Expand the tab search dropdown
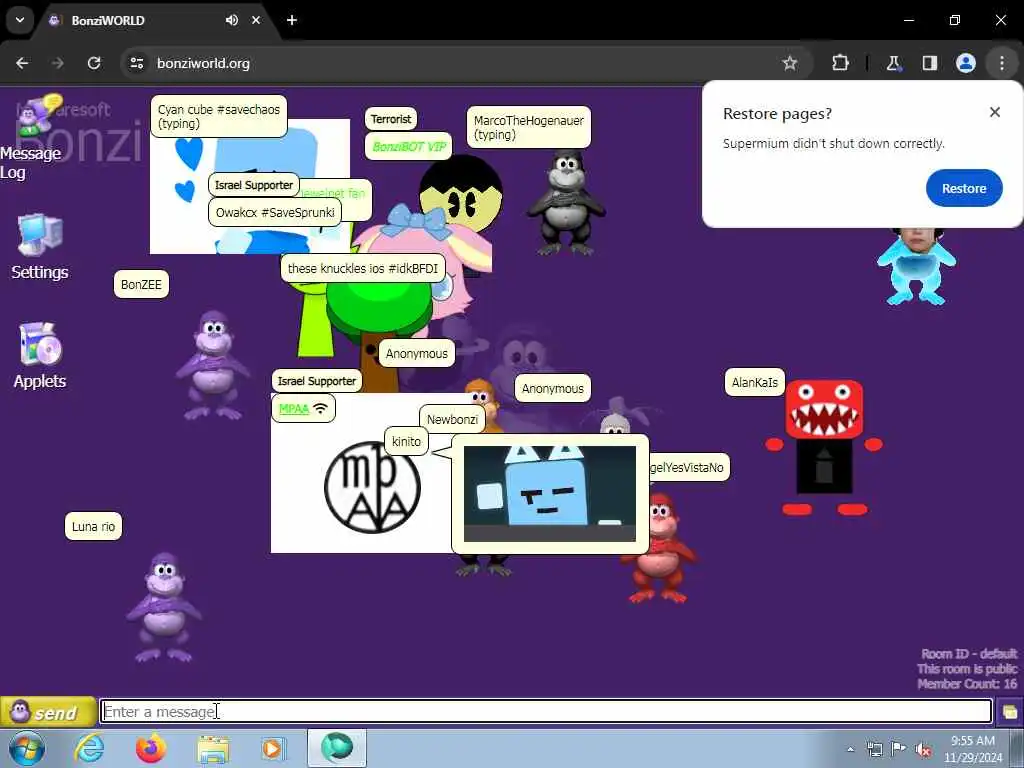 20,20
